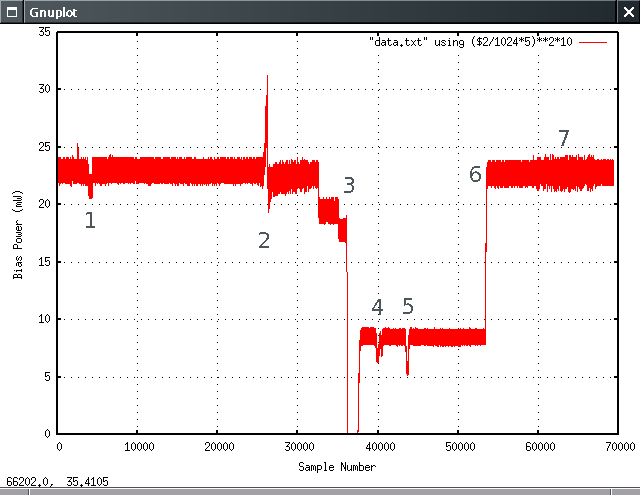Pick annotation number 5 on the plot
This screenshot has height=495, width=640.
click(408, 307)
